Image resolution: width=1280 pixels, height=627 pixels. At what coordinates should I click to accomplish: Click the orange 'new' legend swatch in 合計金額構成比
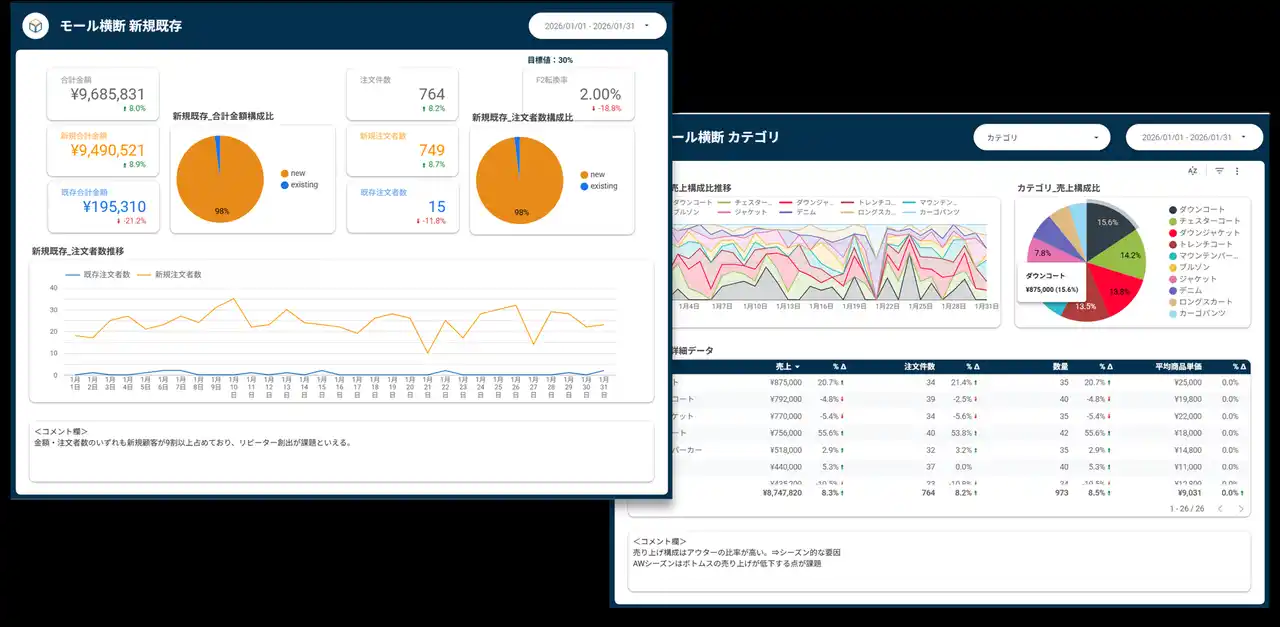pyautogui.click(x=285, y=173)
